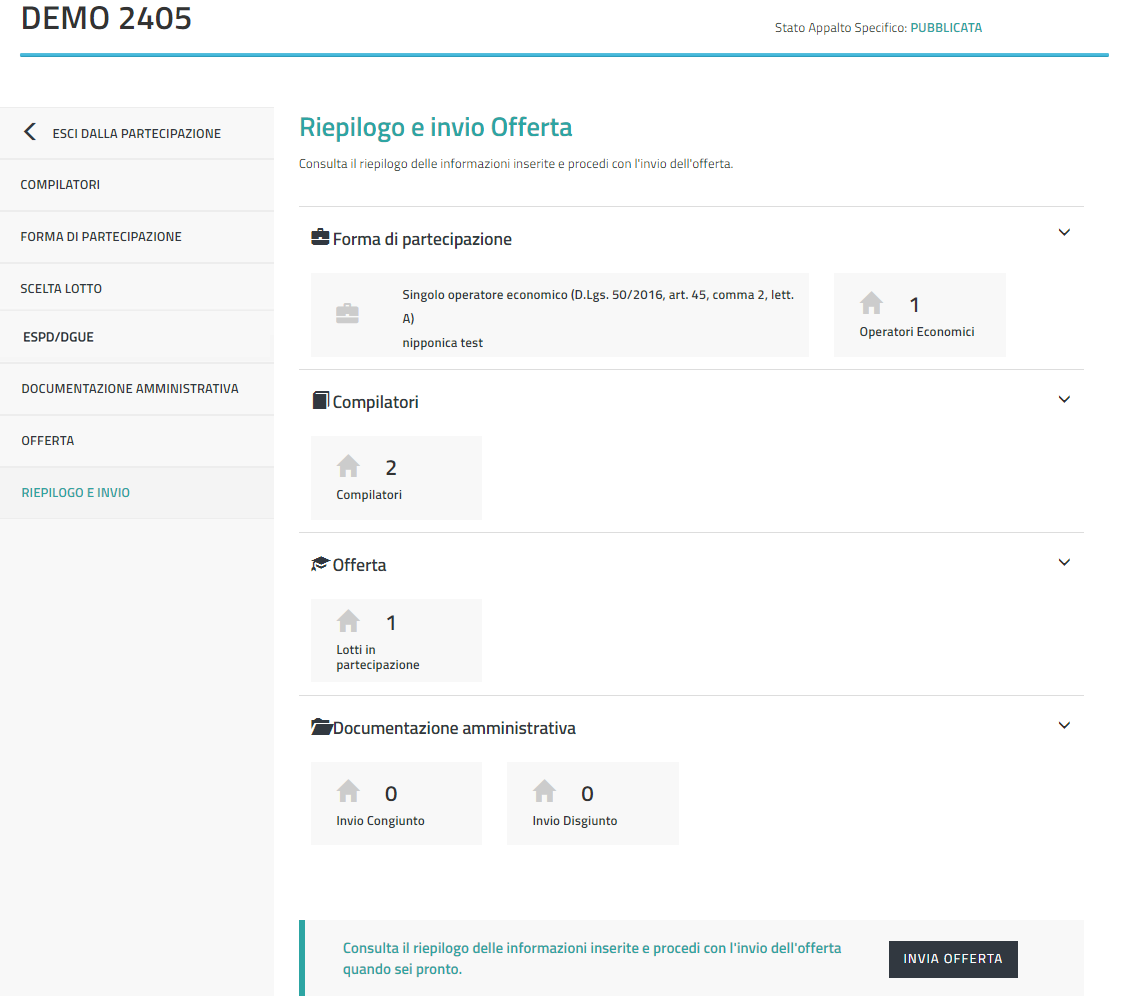Select Documentazione Amministrativa in the left menu
Image resolution: width=1143 pixels, height=1003 pixels.
130,389
